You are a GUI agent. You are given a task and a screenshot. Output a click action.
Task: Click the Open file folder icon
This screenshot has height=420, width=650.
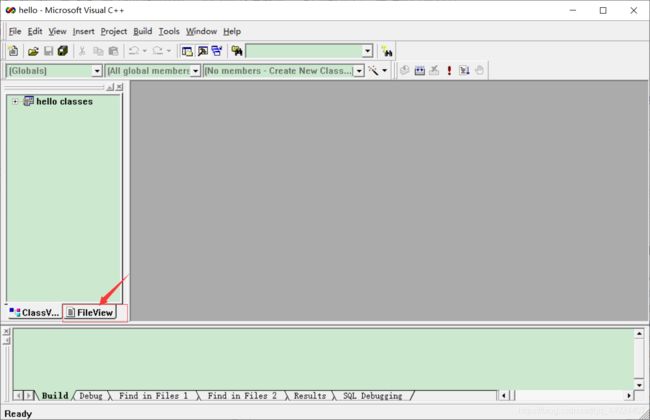point(33,51)
